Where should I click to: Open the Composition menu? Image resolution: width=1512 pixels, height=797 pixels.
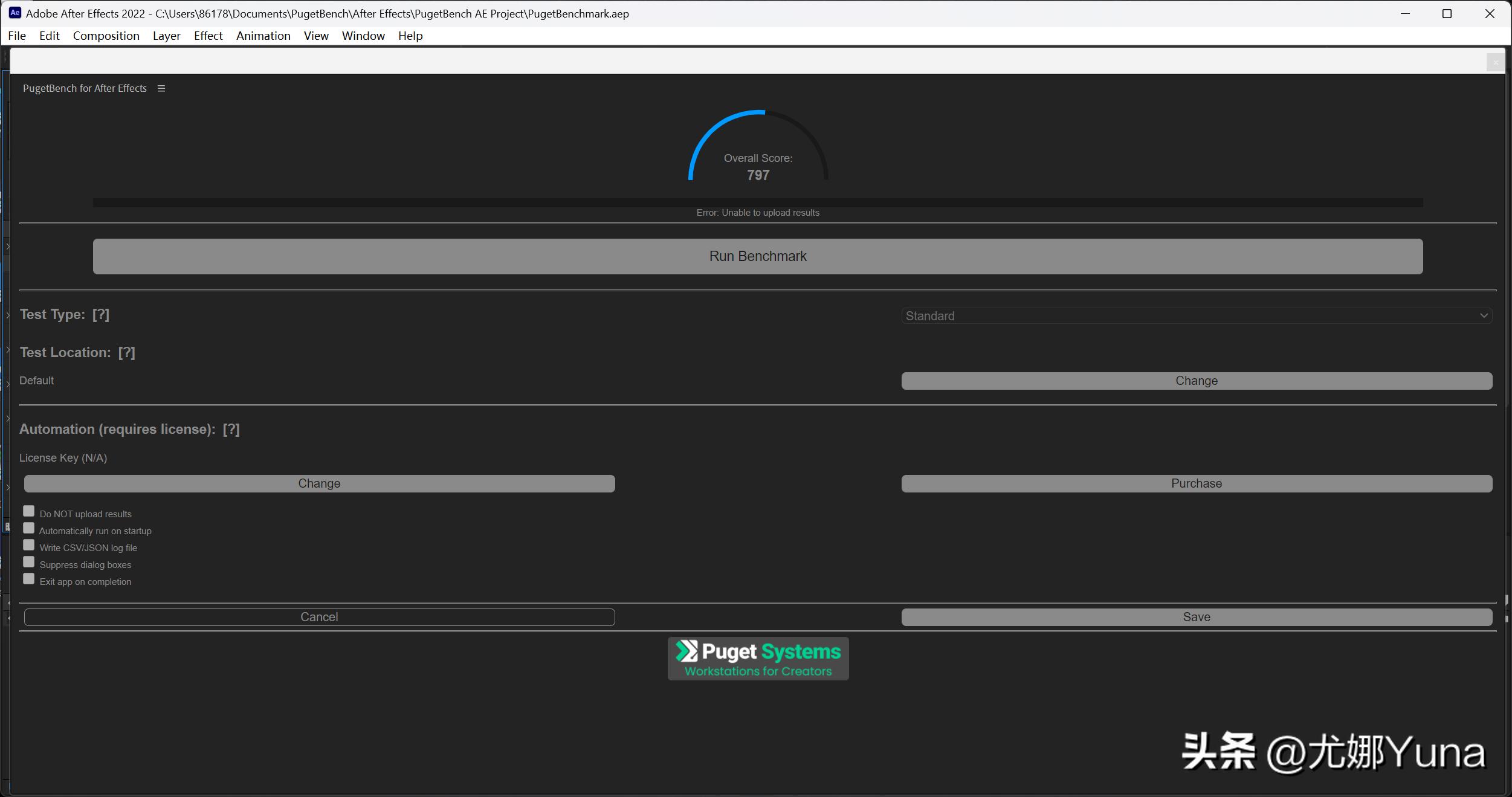[x=106, y=36]
